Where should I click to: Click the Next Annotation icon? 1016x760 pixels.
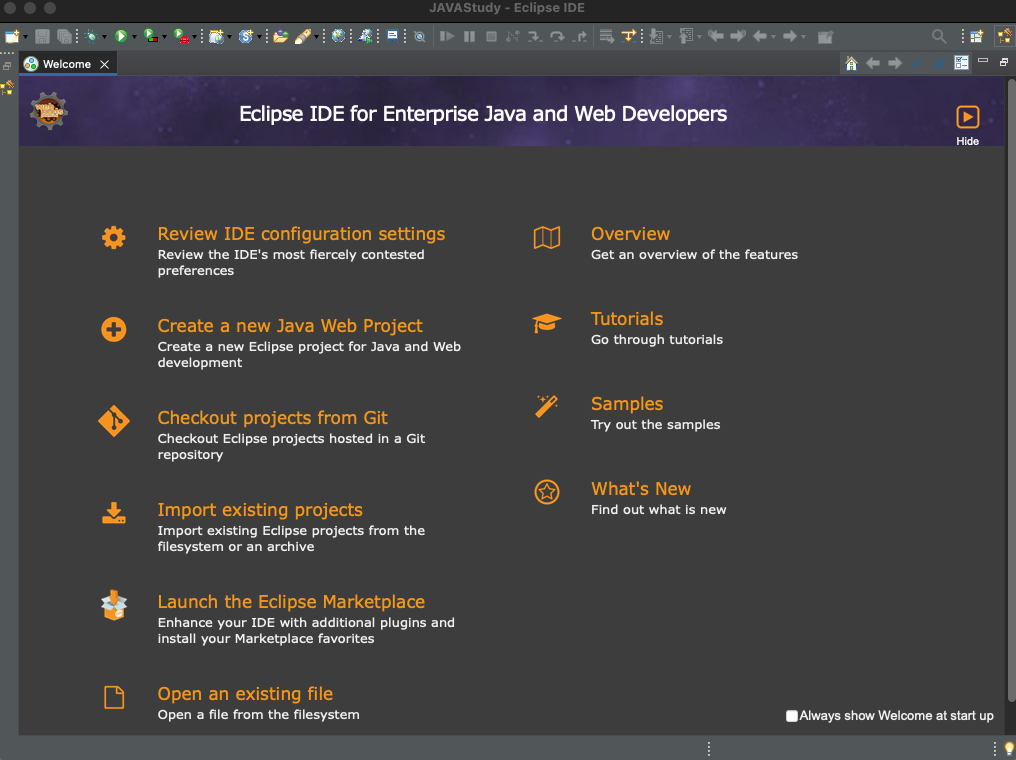point(656,36)
